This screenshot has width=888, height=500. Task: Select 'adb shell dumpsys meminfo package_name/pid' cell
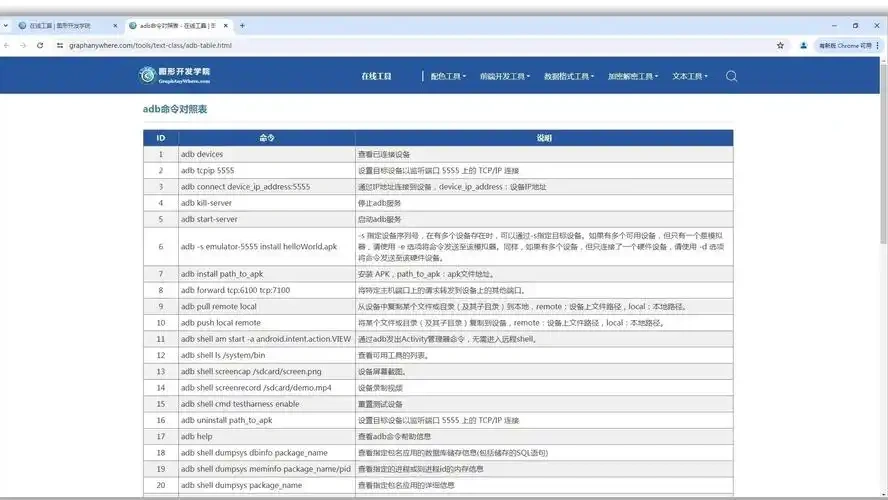pyautogui.click(x=267, y=469)
